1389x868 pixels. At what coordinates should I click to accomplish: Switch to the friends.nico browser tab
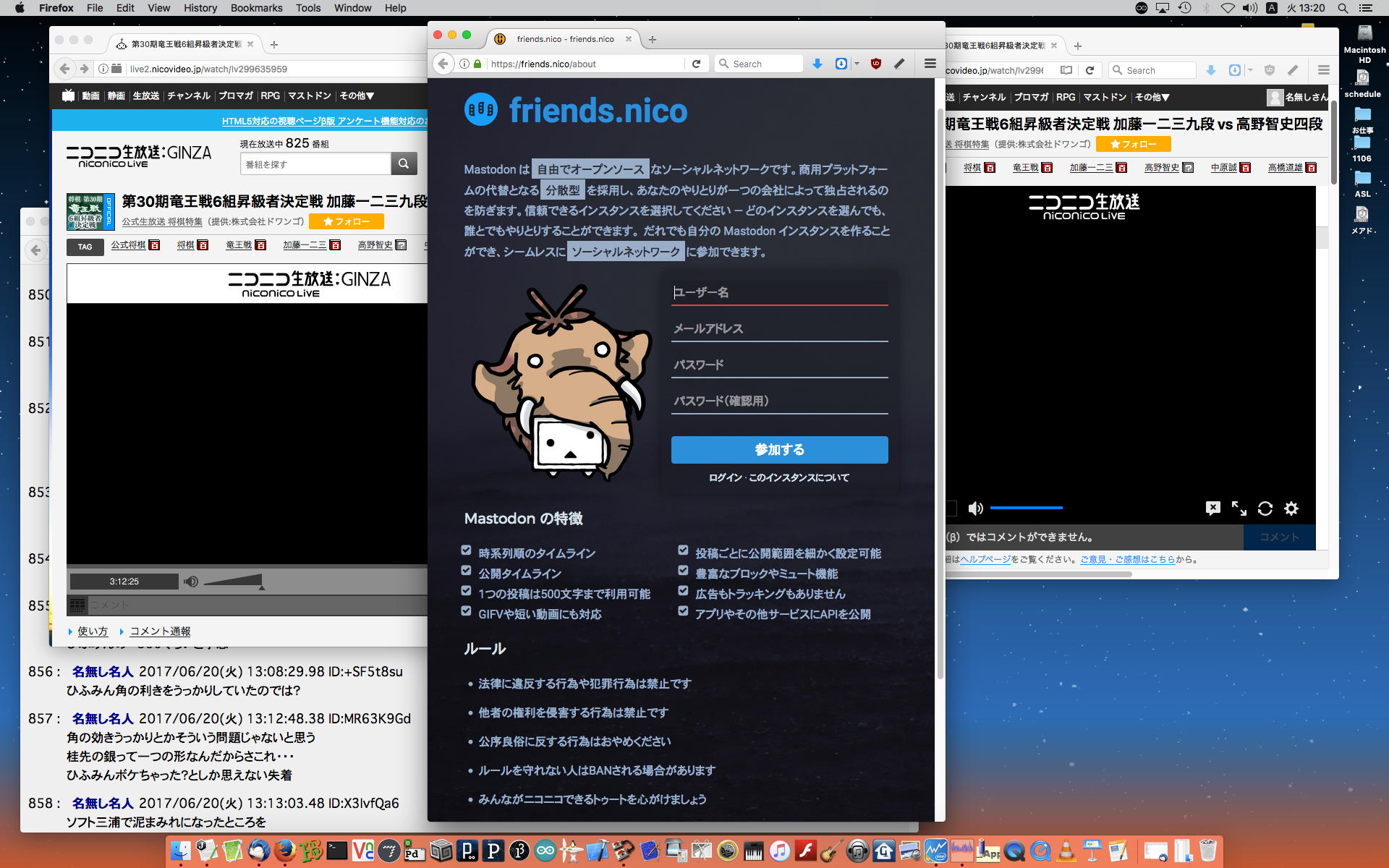pyautogui.click(x=565, y=39)
